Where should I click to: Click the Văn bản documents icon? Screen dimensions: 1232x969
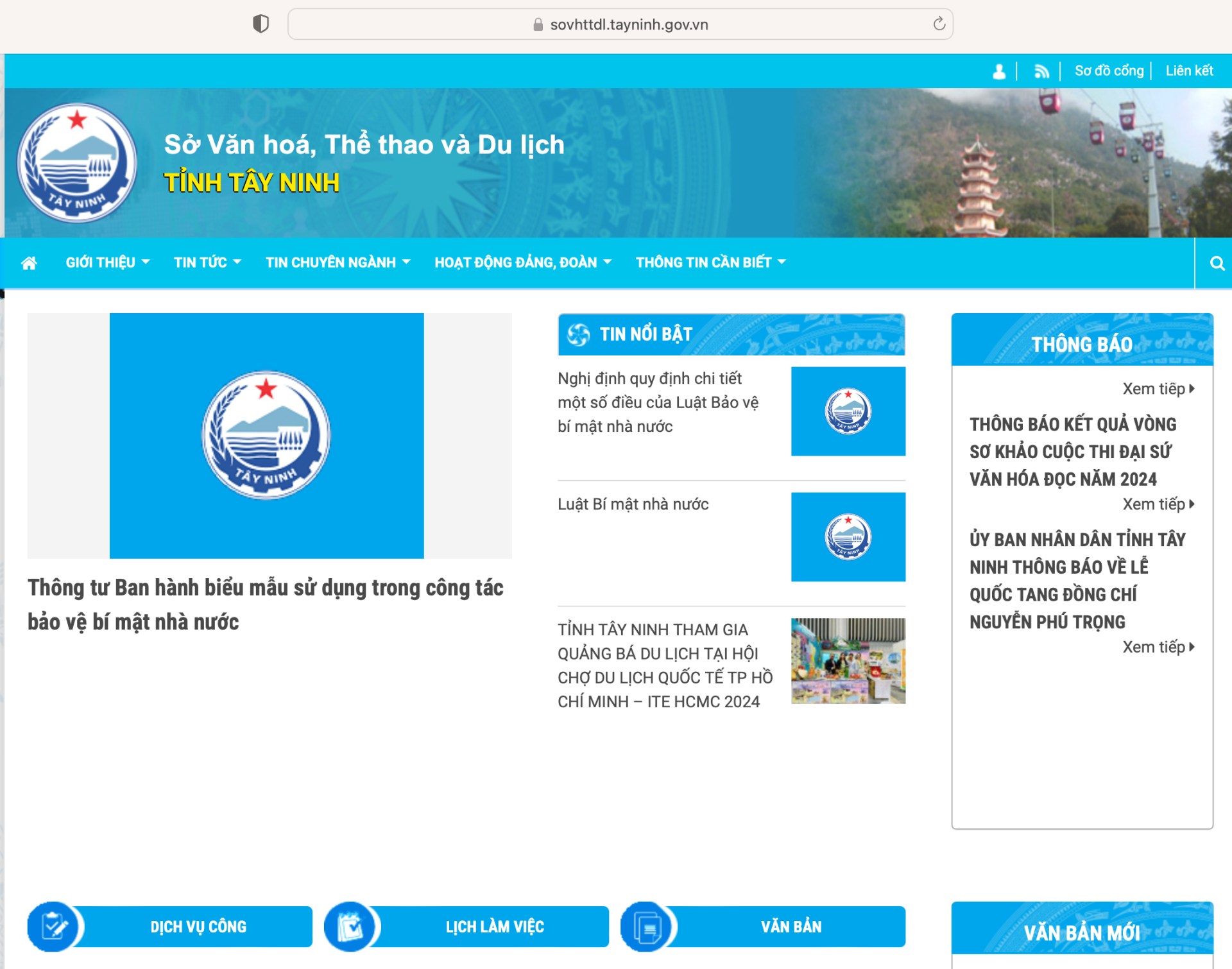click(x=647, y=926)
